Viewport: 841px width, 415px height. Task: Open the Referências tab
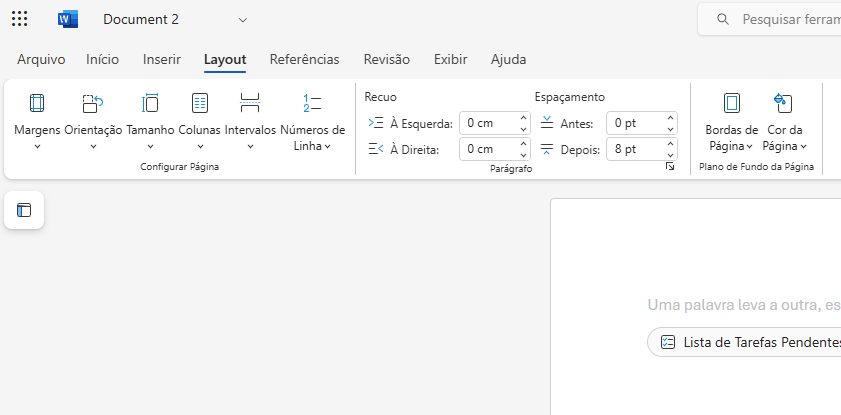point(304,59)
